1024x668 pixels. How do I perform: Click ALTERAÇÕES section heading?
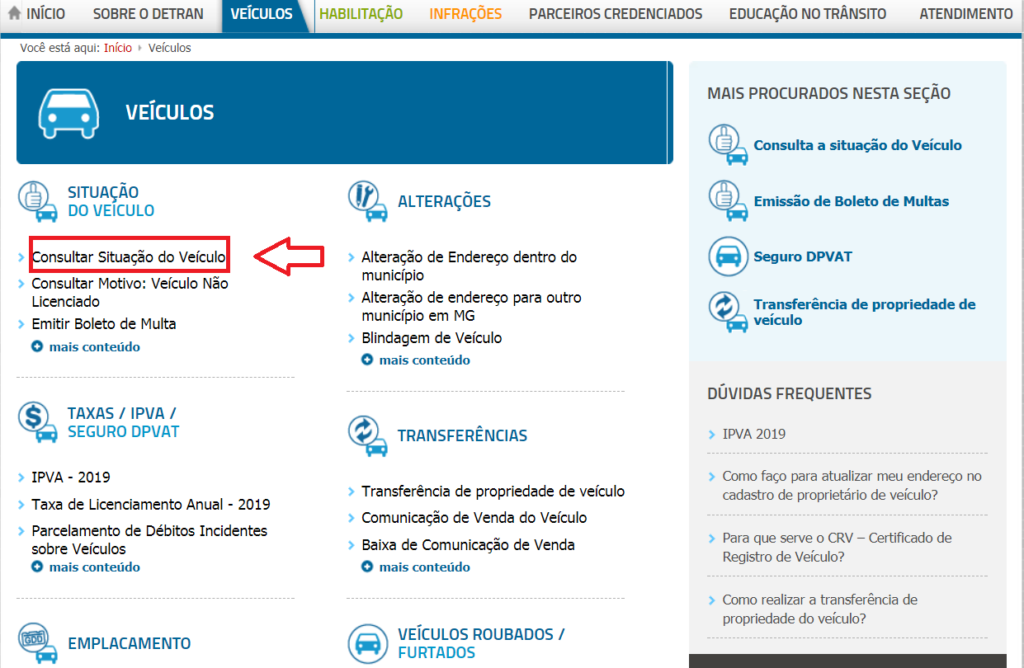click(x=444, y=201)
